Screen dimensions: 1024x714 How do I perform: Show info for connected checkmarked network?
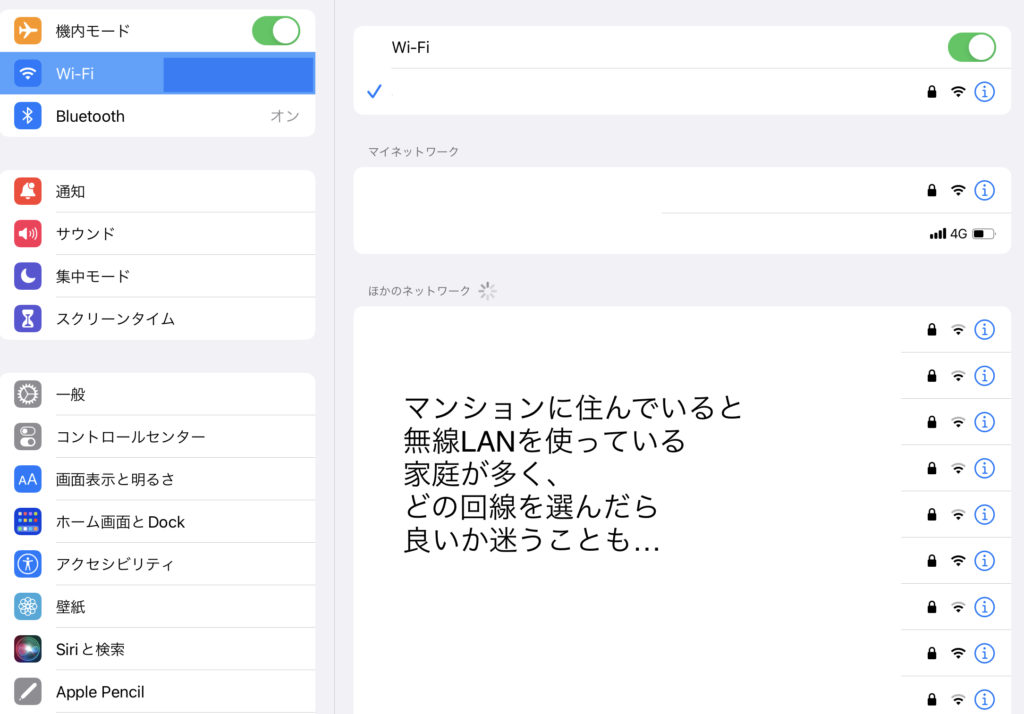985,92
